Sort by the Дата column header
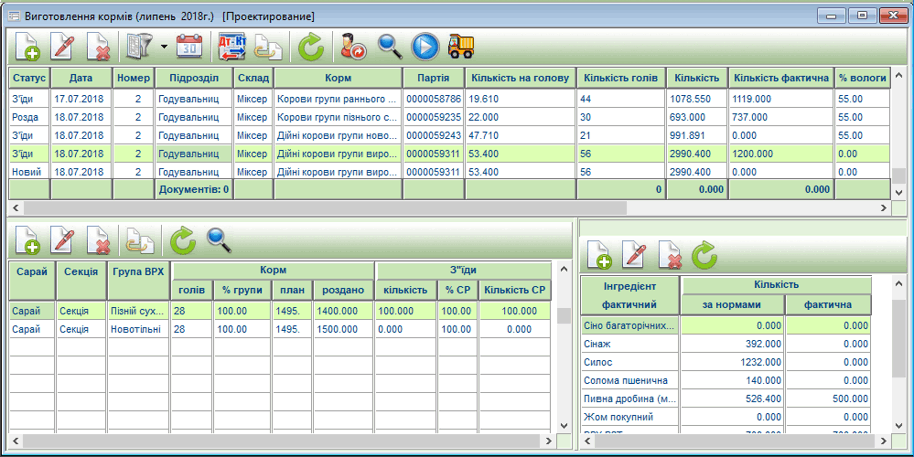 click(x=80, y=78)
